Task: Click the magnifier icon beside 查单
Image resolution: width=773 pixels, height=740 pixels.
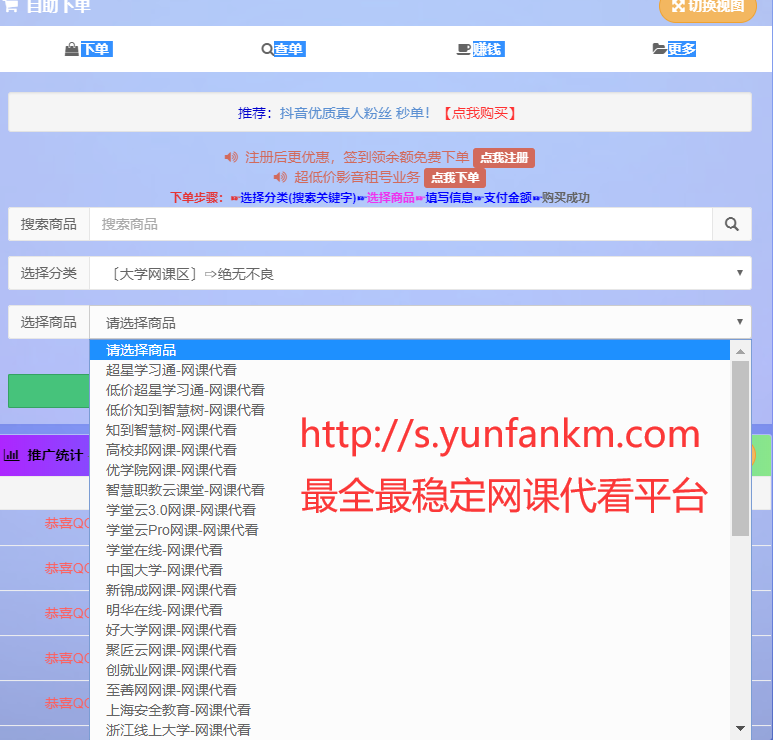Action: [266, 49]
